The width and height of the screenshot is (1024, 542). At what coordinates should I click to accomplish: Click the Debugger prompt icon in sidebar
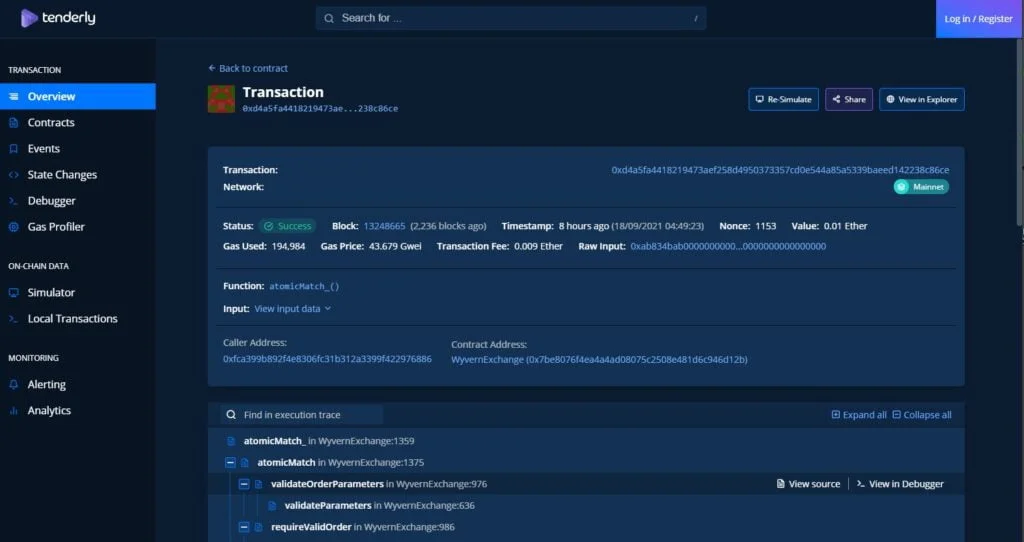pyautogui.click(x=14, y=200)
